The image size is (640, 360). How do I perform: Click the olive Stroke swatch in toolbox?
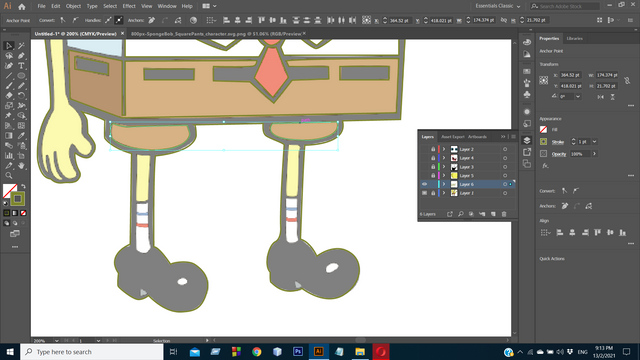click(x=18, y=199)
